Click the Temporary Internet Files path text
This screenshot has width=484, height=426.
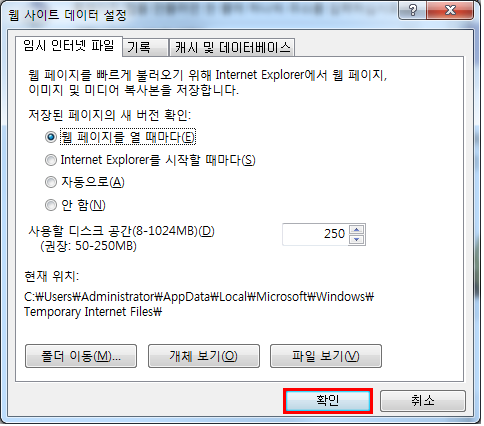pyautogui.click(x=93, y=312)
